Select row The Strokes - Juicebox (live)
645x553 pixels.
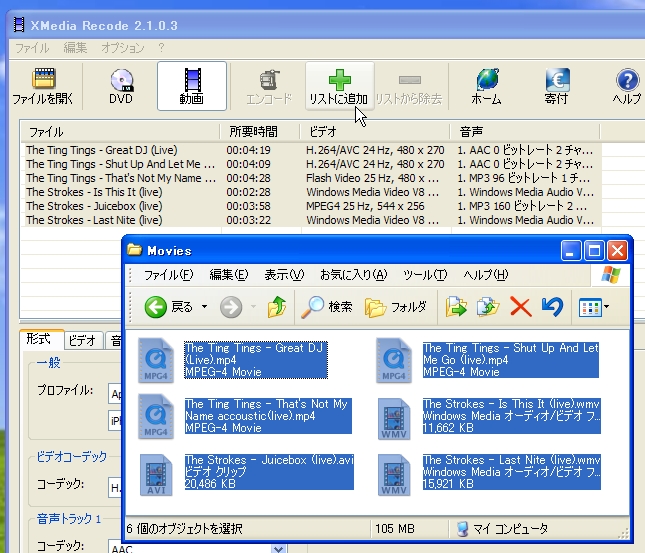311,206
